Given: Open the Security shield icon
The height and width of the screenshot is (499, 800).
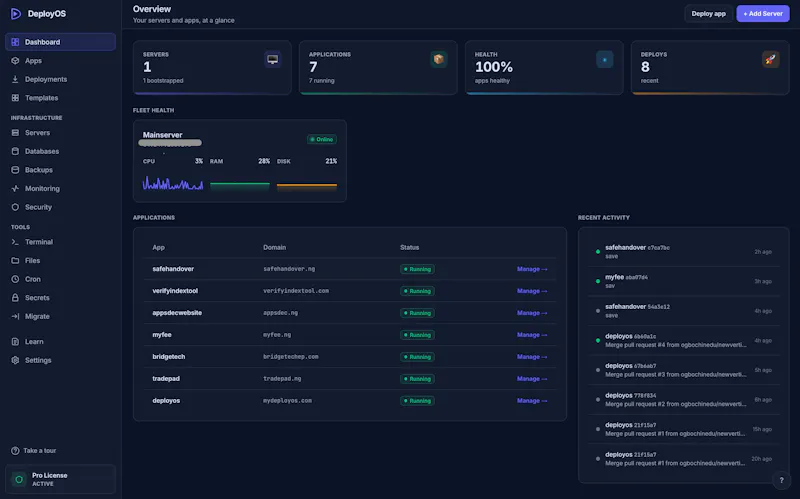Looking at the screenshot, I should coord(15,207).
